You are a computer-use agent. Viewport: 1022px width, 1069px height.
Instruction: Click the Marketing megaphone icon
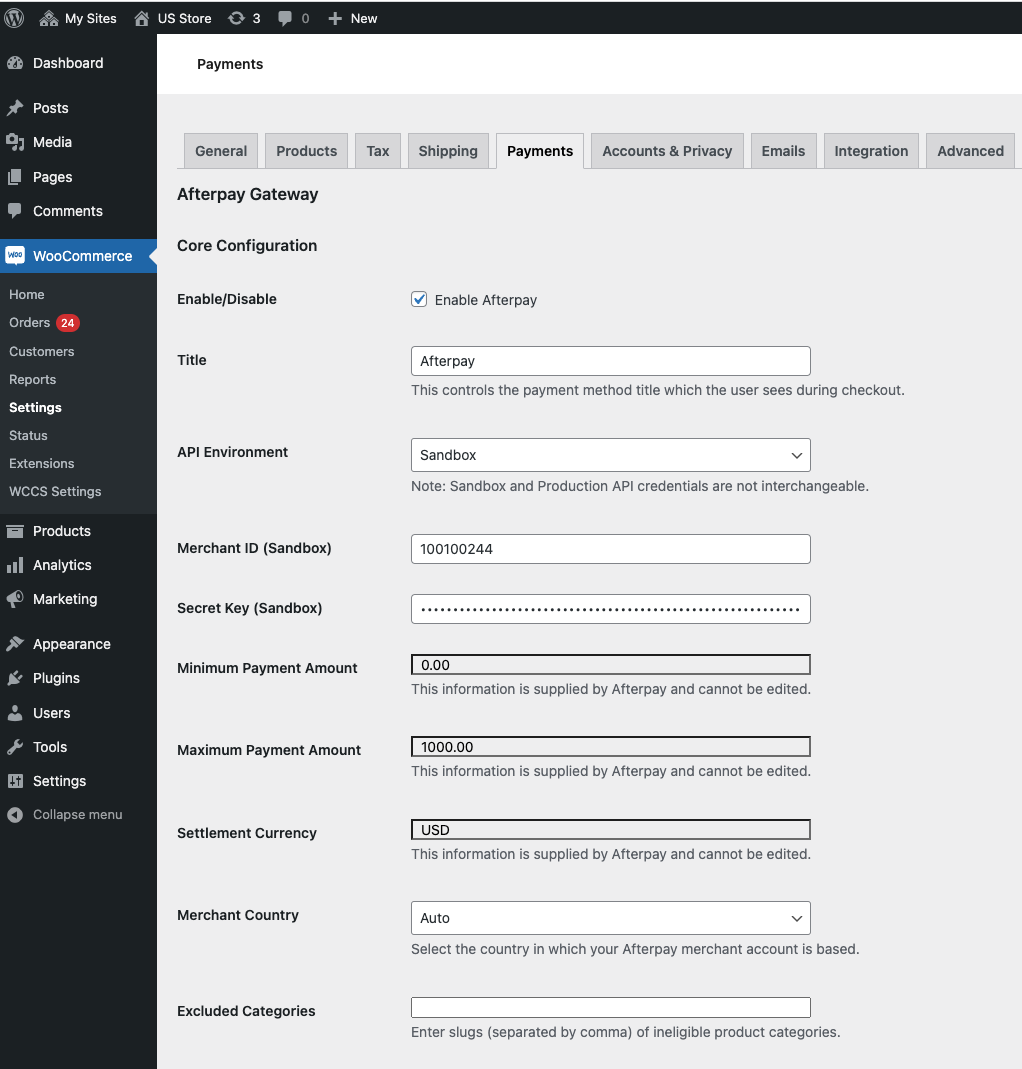(x=15, y=599)
